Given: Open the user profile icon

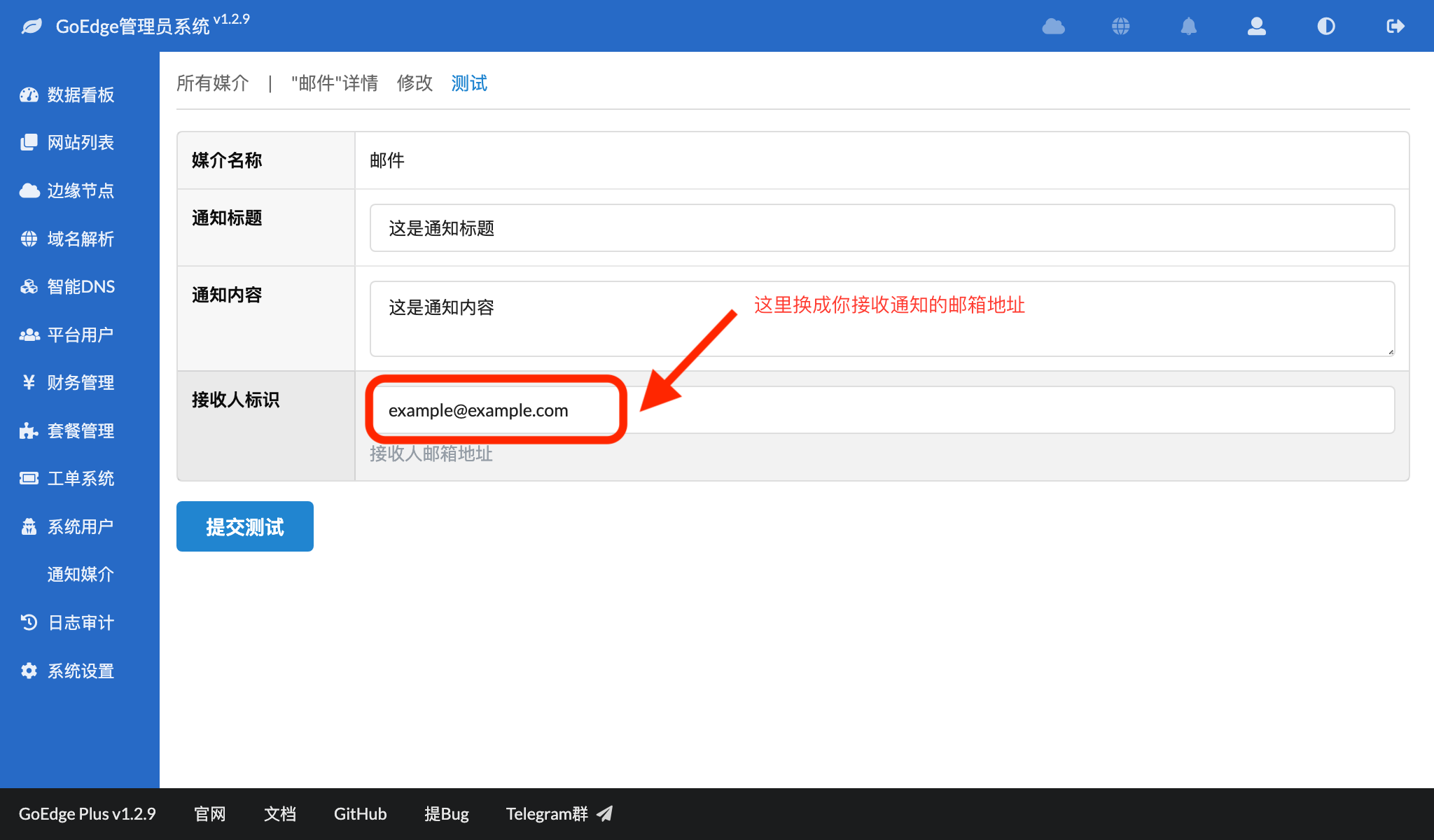Looking at the screenshot, I should 1257,27.
